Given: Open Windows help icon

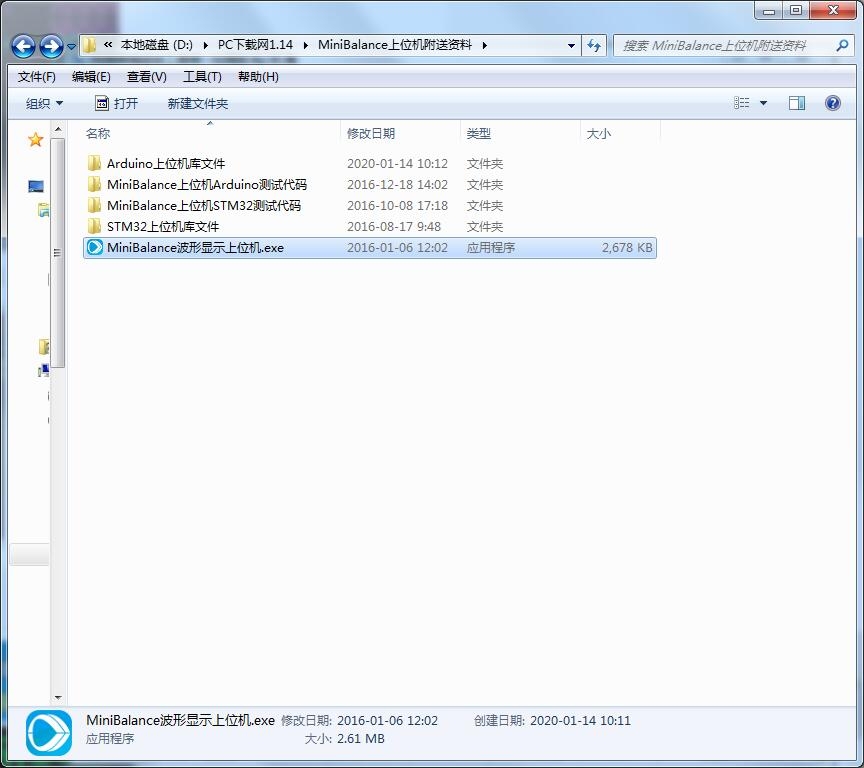Looking at the screenshot, I should point(833,103).
